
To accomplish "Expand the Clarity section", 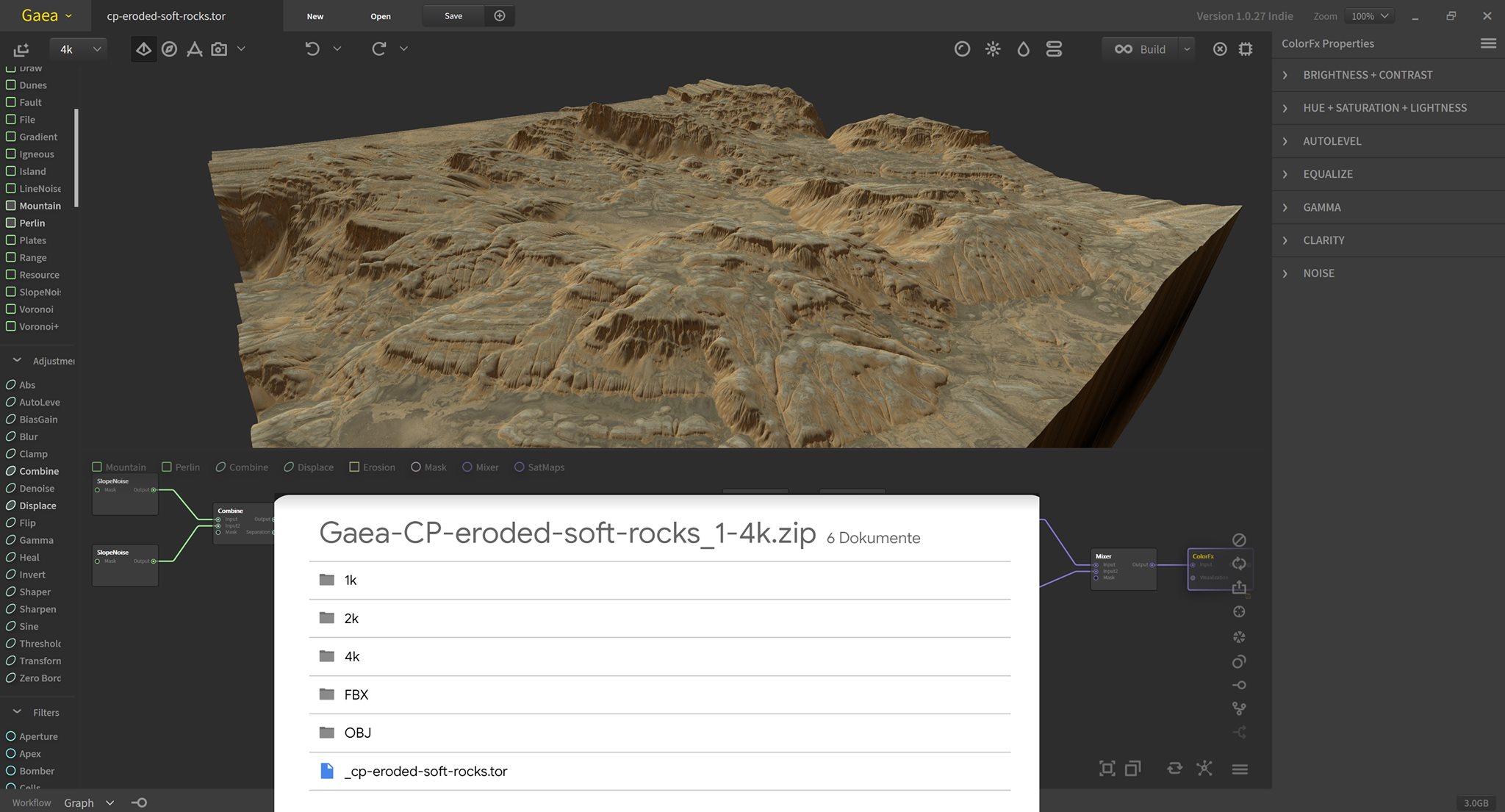I will coord(1388,240).
